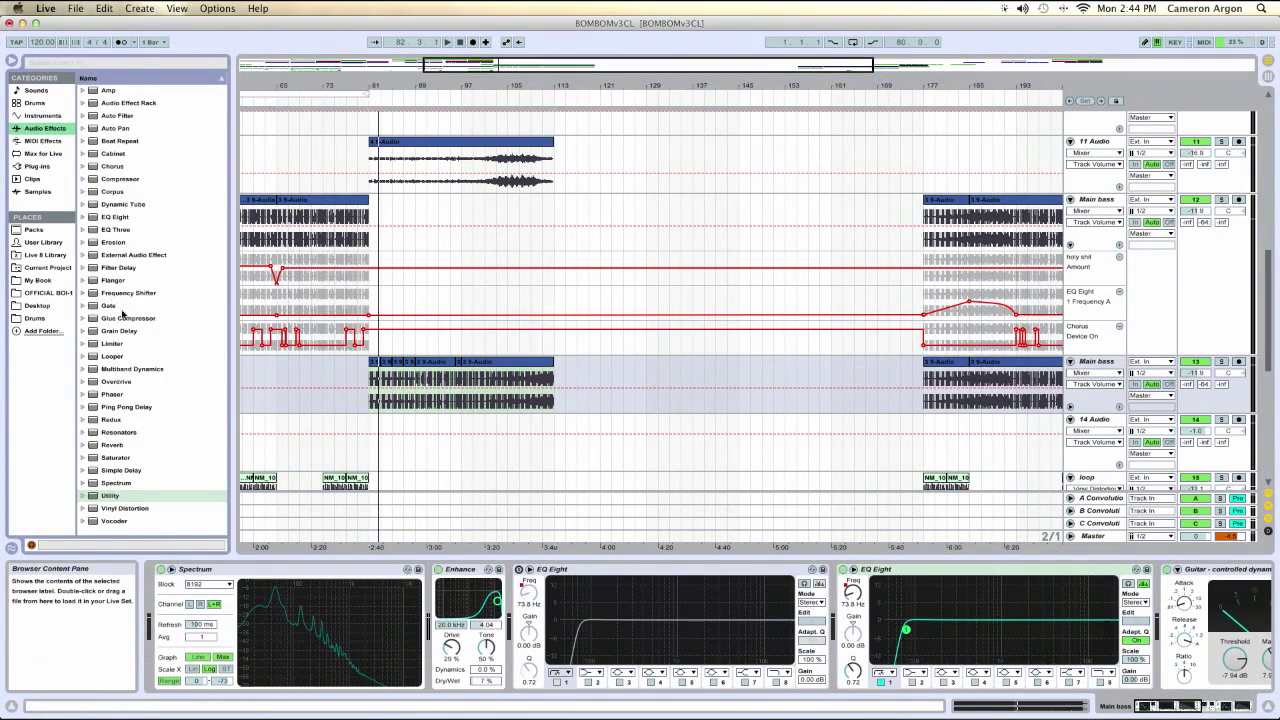1280x720 pixels.
Task: Click the volume icon in menu bar
Action: click(x=1022, y=8)
